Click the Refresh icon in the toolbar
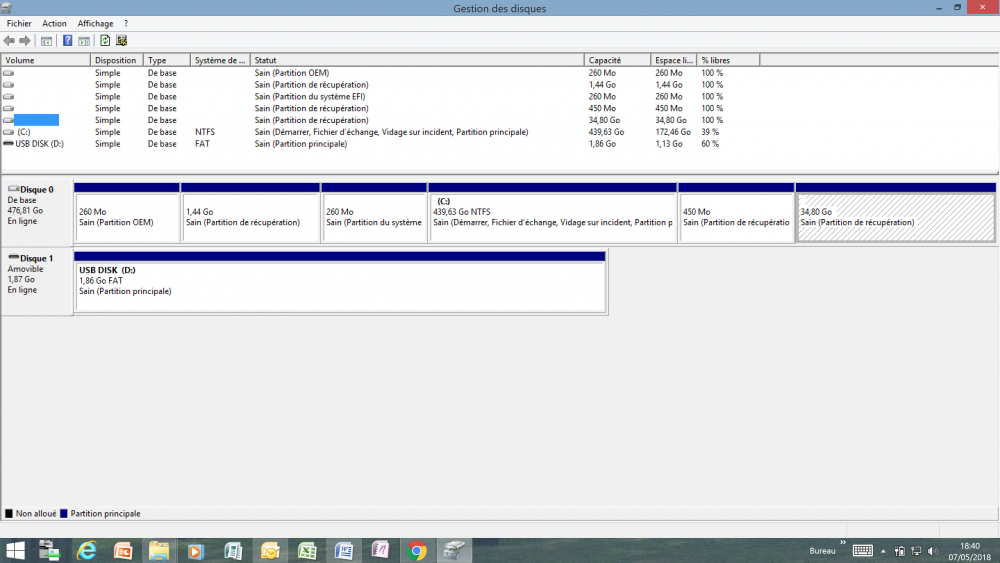The image size is (1000, 563). pyautogui.click(x=105, y=41)
